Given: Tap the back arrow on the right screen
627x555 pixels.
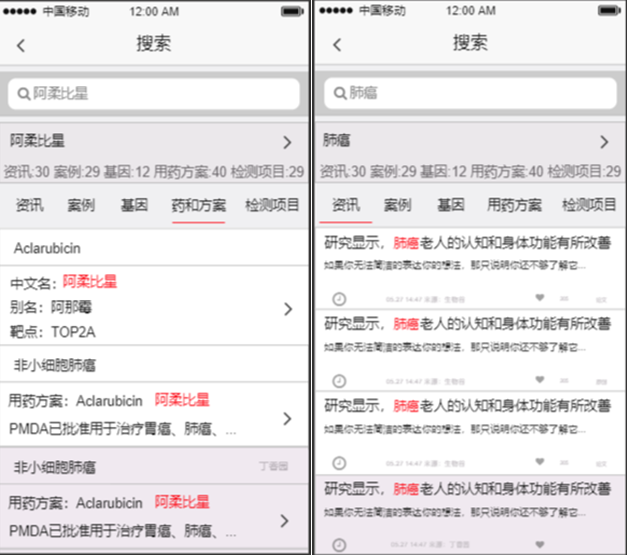Looking at the screenshot, I should pyautogui.click(x=337, y=46).
